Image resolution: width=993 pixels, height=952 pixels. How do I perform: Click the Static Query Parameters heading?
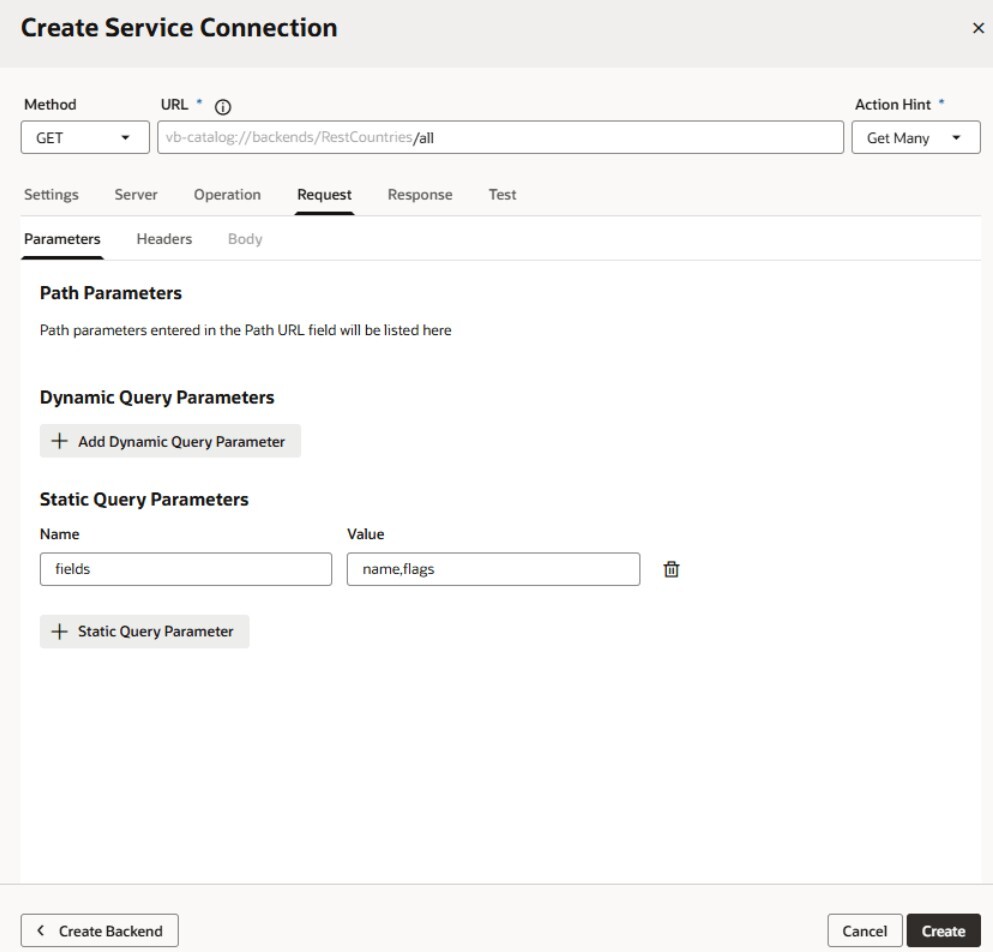(x=144, y=499)
